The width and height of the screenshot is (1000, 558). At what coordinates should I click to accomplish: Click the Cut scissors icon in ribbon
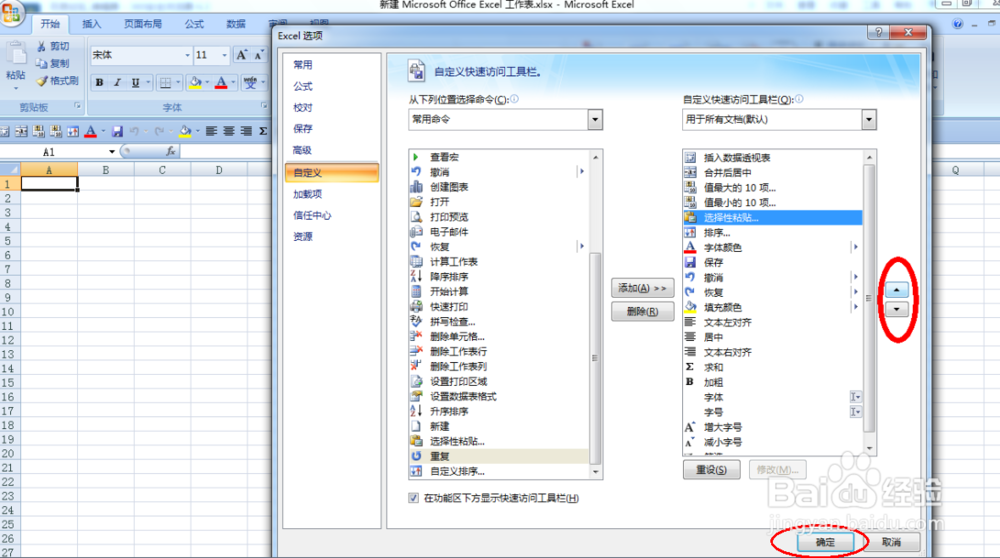click(x=41, y=46)
